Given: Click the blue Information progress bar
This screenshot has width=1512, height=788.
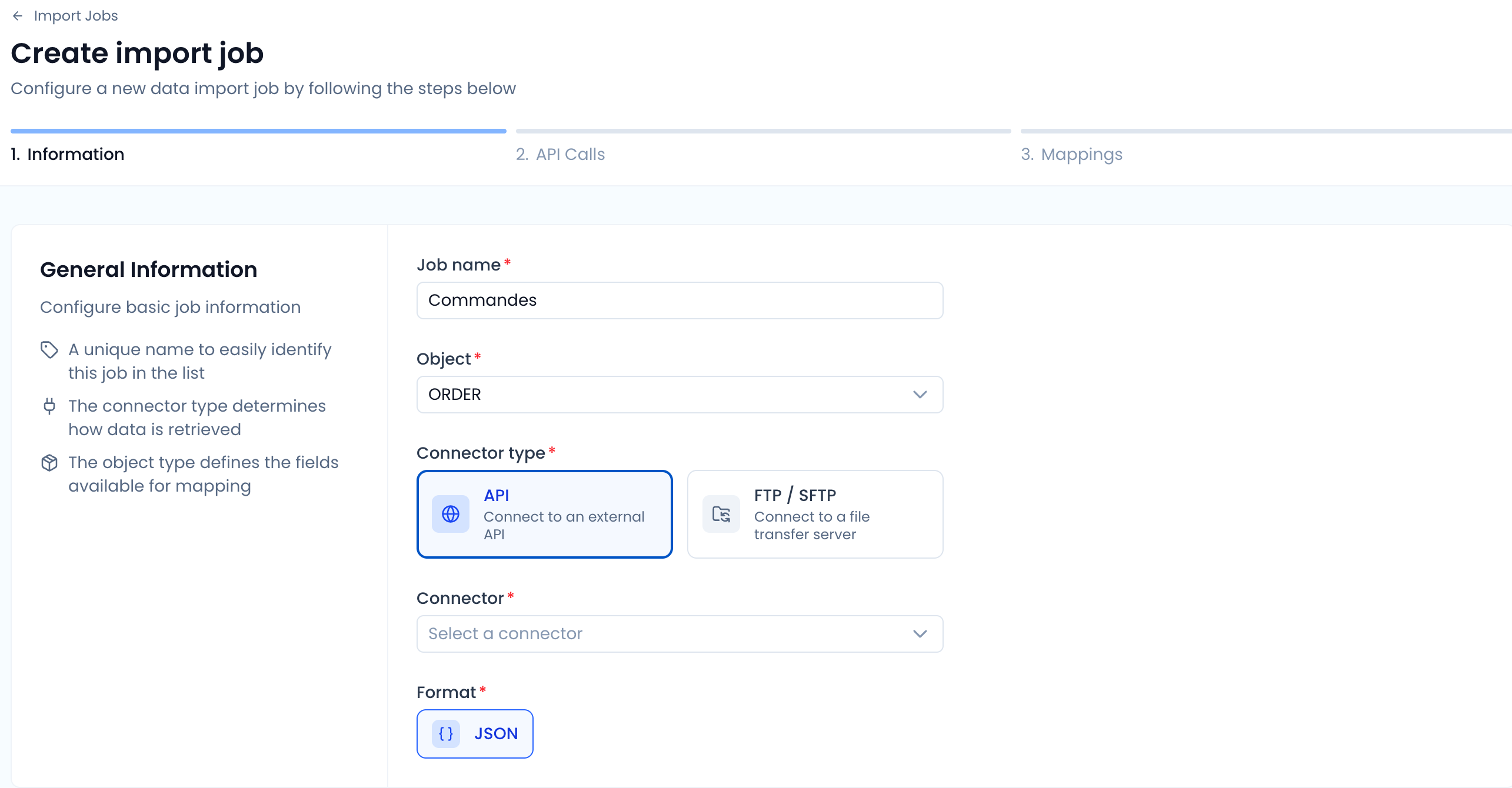Looking at the screenshot, I should (258, 131).
